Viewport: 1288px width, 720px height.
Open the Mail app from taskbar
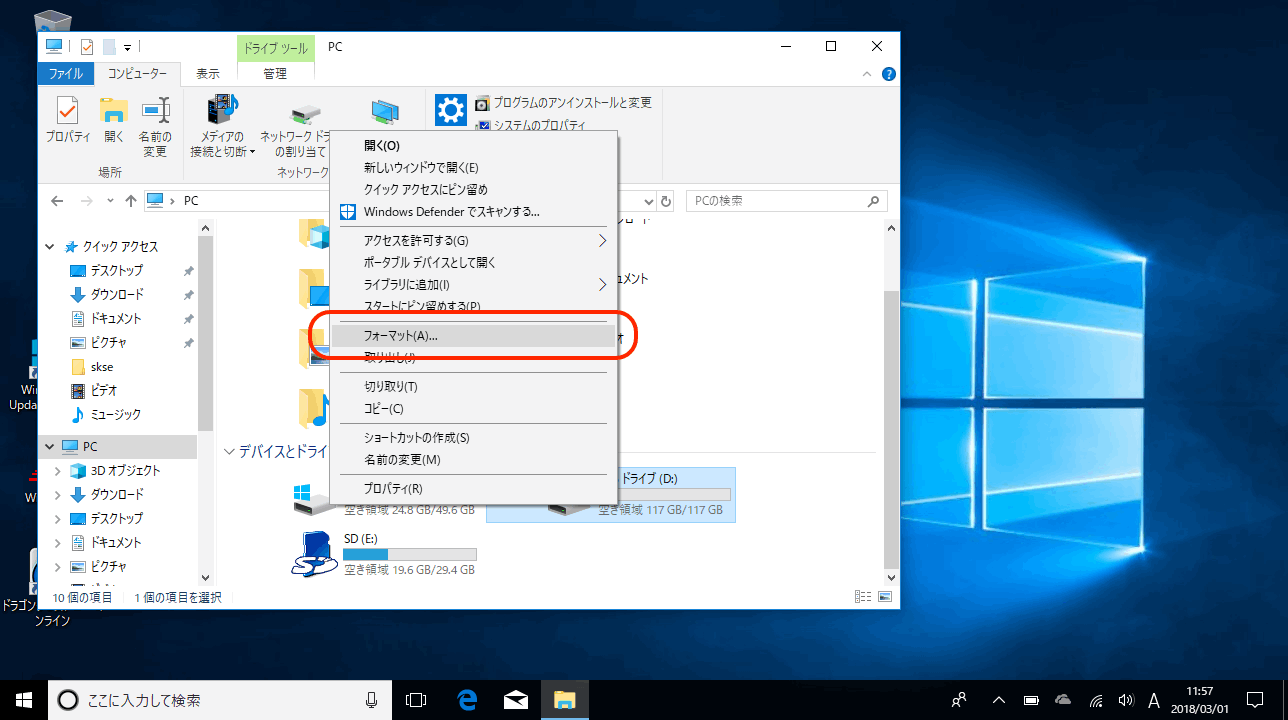tap(516, 700)
